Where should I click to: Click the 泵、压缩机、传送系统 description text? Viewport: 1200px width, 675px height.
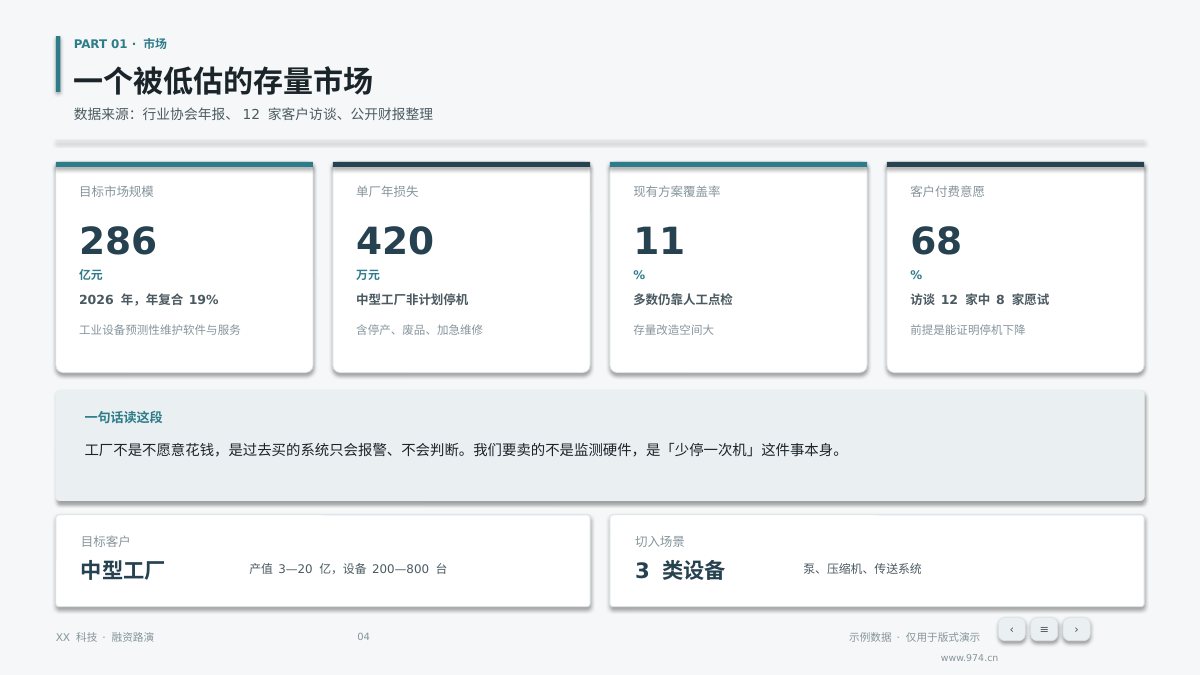pyautogui.click(x=862, y=569)
